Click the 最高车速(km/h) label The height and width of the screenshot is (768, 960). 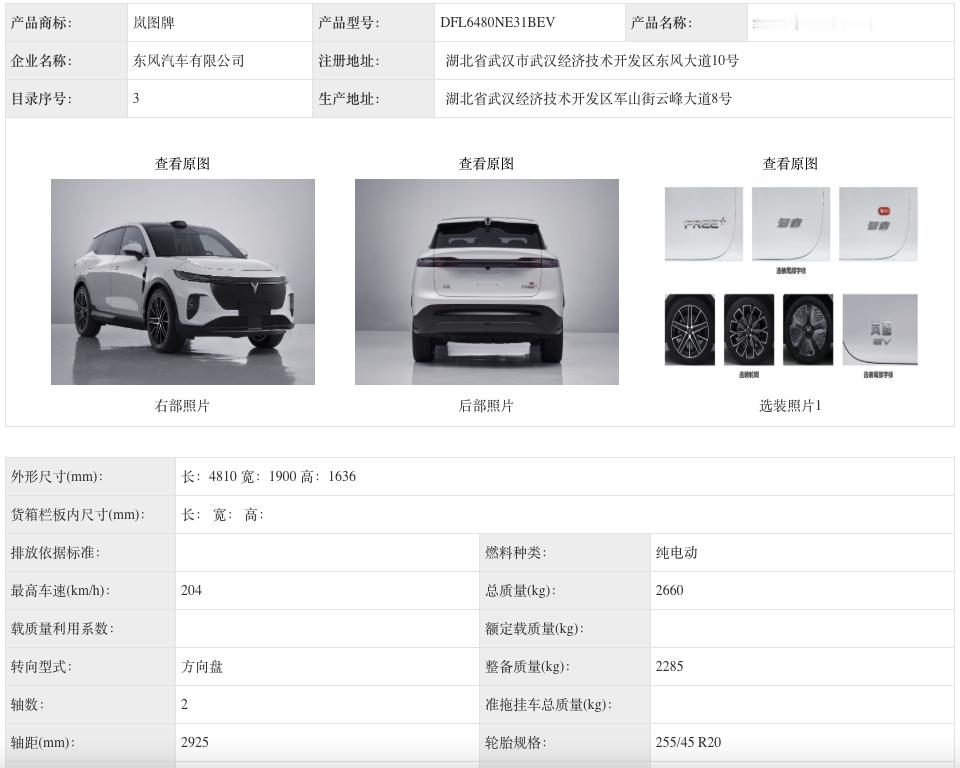[x=60, y=590]
